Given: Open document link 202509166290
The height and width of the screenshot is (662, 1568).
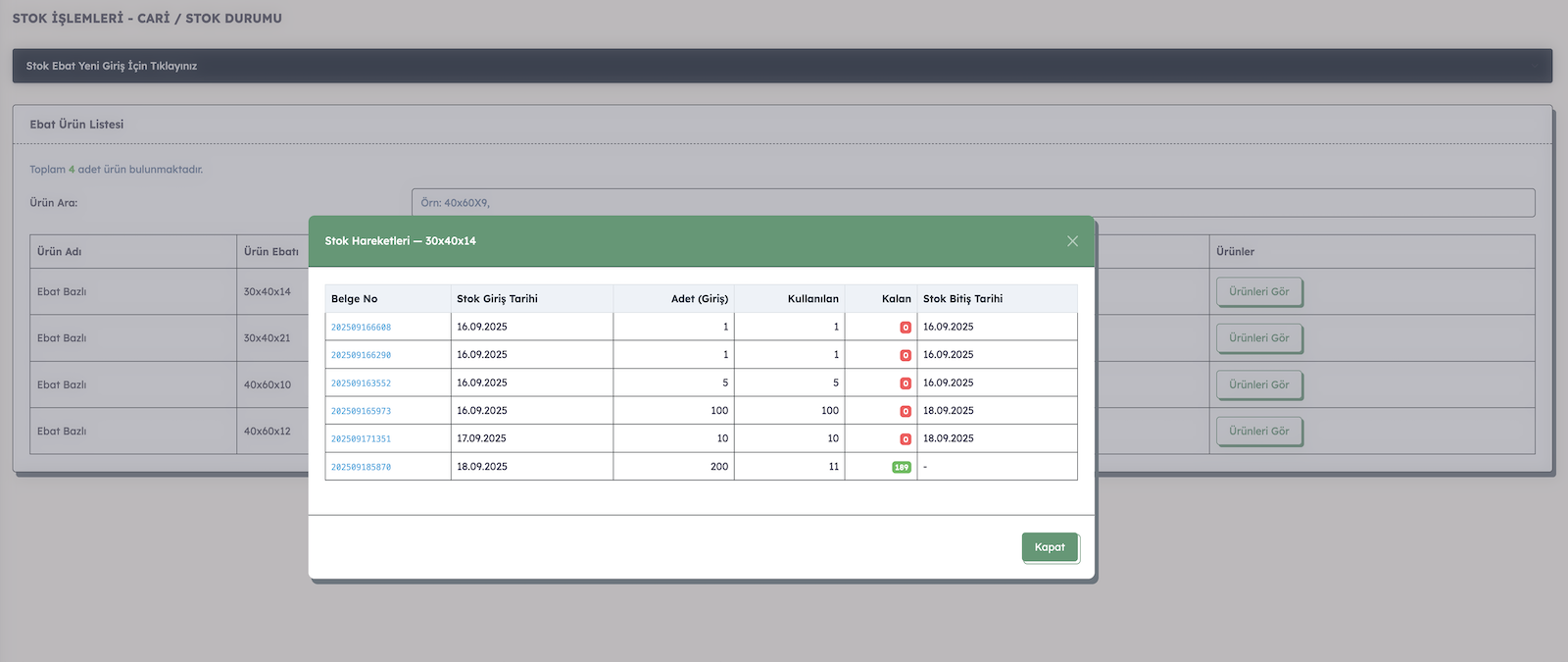Looking at the screenshot, I should 361,355.
